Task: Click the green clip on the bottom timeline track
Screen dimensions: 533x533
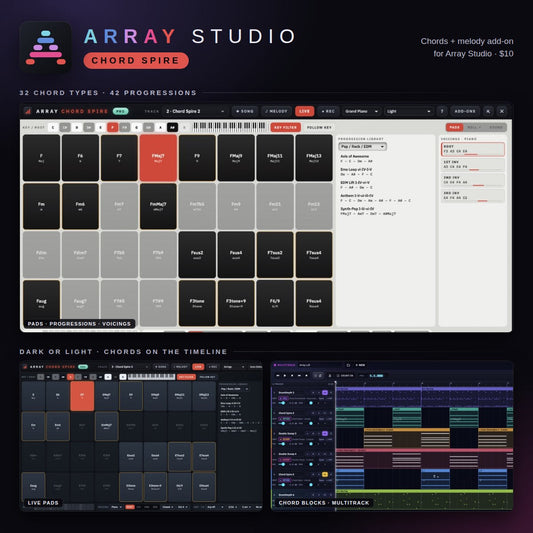Action: tap(424, 499)
